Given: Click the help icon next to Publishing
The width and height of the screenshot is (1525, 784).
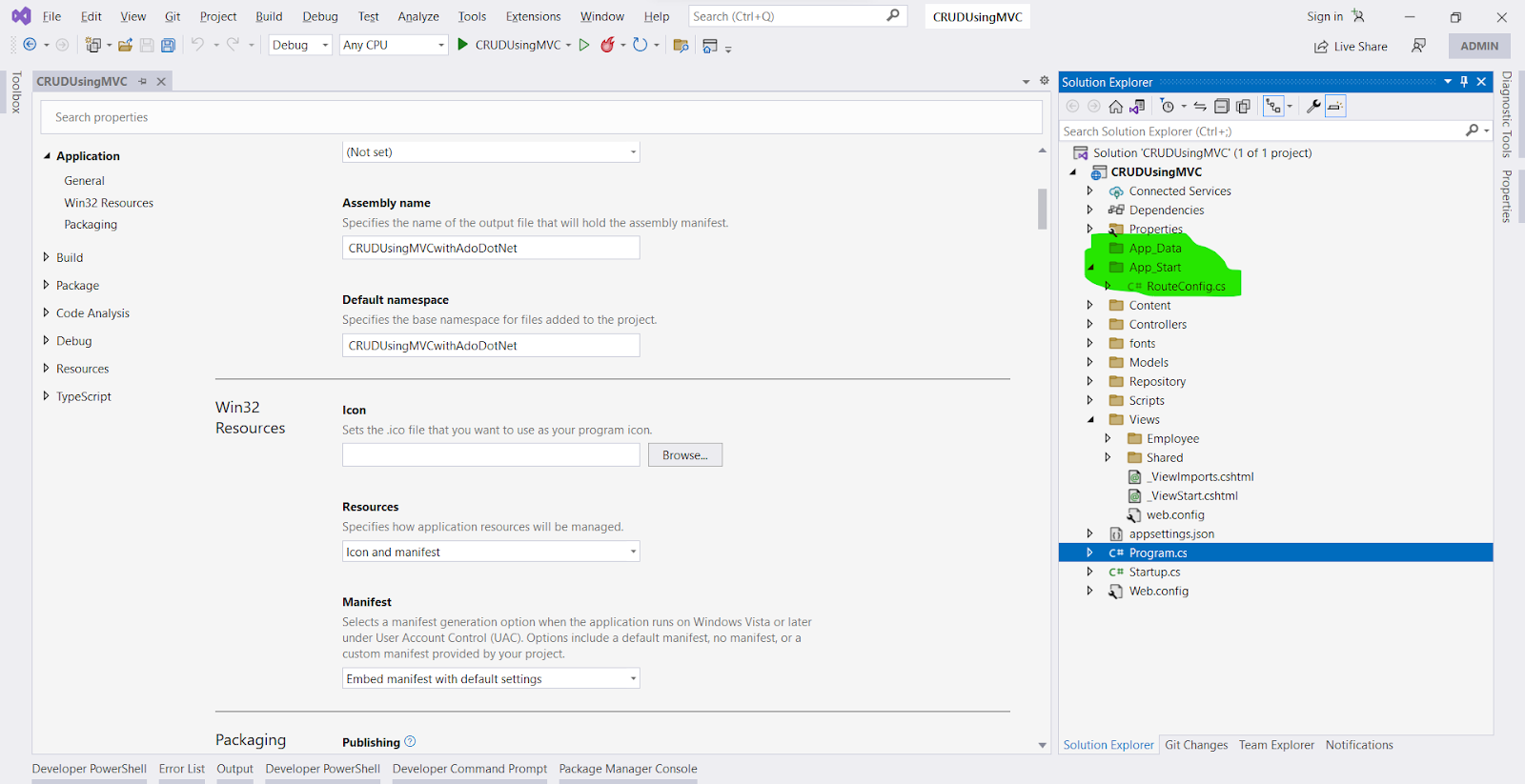Looking at the screenshot, I should click(x=410, y=741).
